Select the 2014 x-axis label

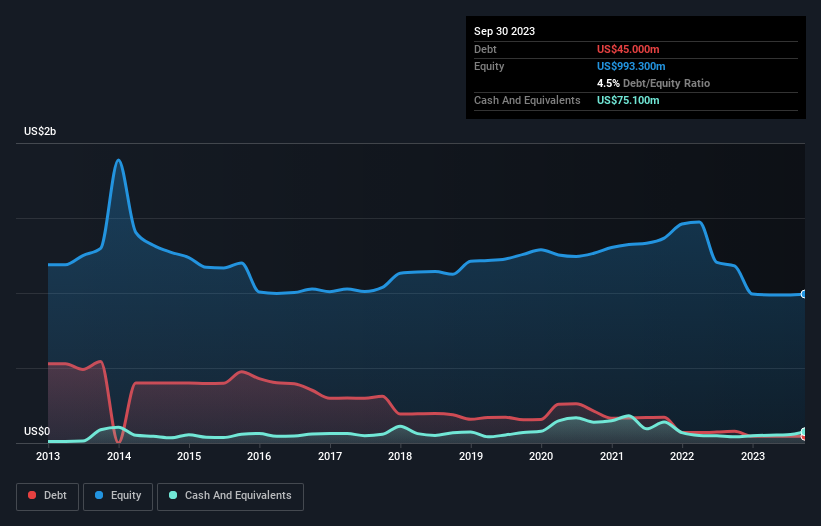tap(119, 456)
